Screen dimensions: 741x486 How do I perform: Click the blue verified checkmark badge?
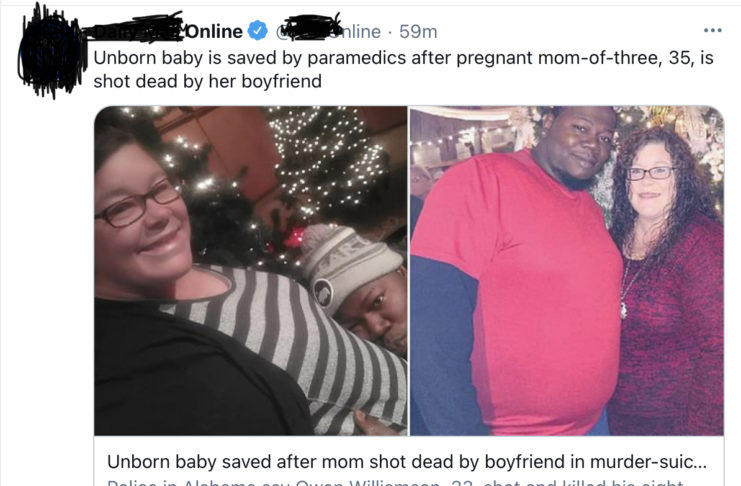click(x=258, y=31)
